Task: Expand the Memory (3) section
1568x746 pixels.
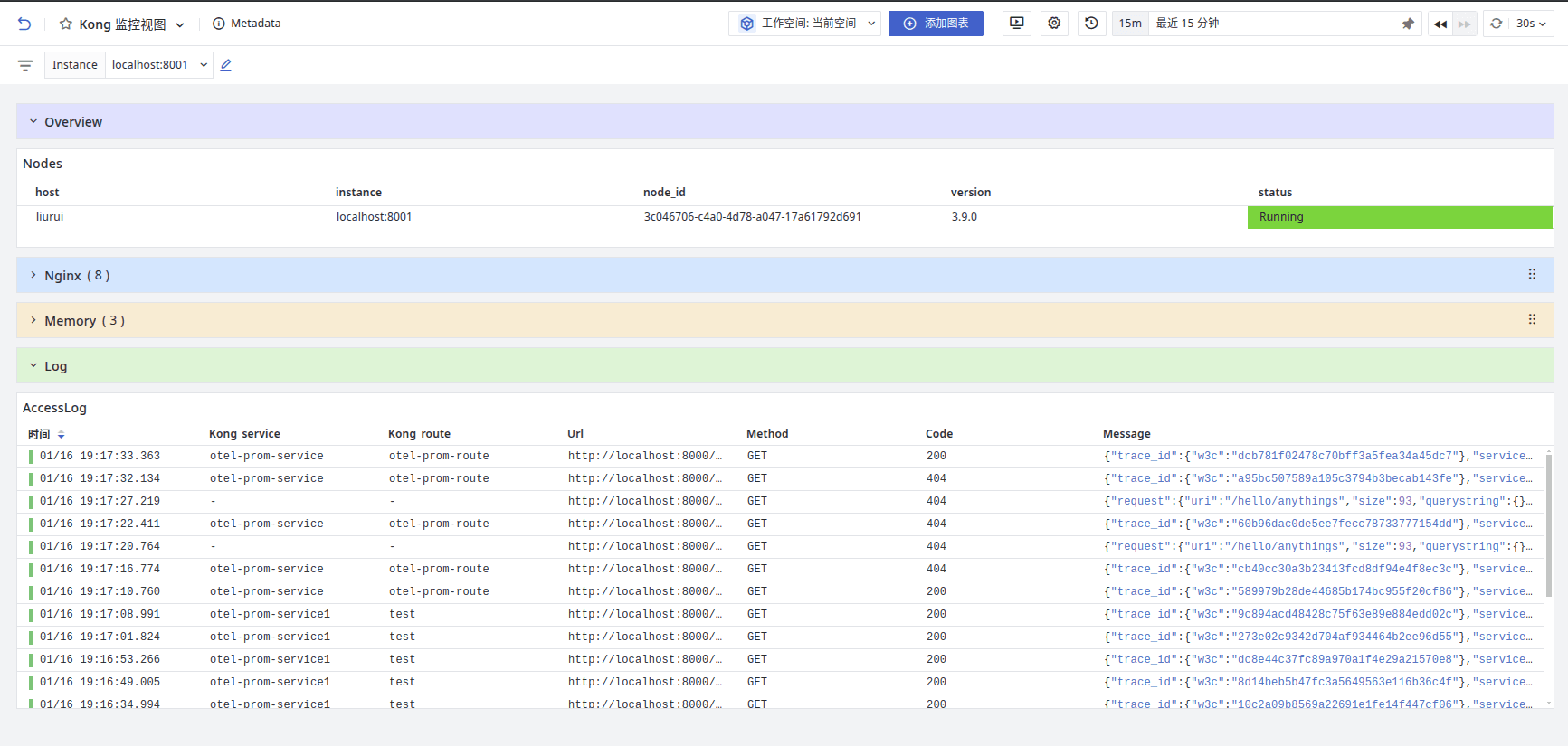Action: click(33, 320)
